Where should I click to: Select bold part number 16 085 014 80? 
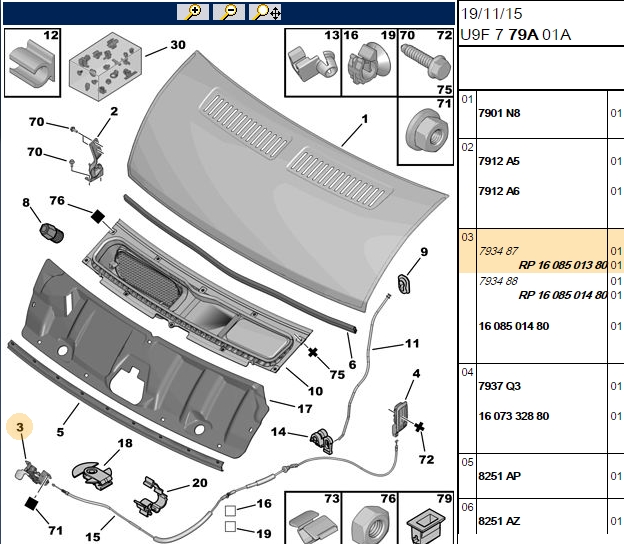[513, 326]
